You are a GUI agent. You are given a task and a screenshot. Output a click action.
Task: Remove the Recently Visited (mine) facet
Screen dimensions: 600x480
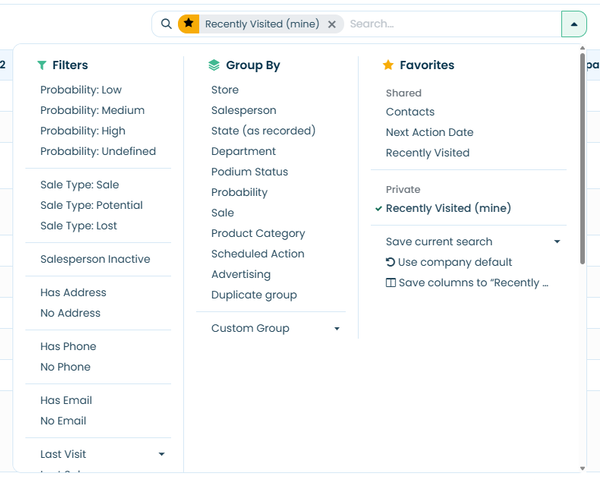click(332, 24)
